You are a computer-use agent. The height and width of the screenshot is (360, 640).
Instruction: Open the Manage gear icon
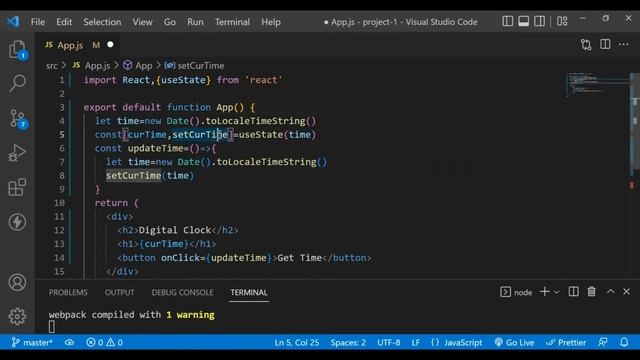point(17,316)
